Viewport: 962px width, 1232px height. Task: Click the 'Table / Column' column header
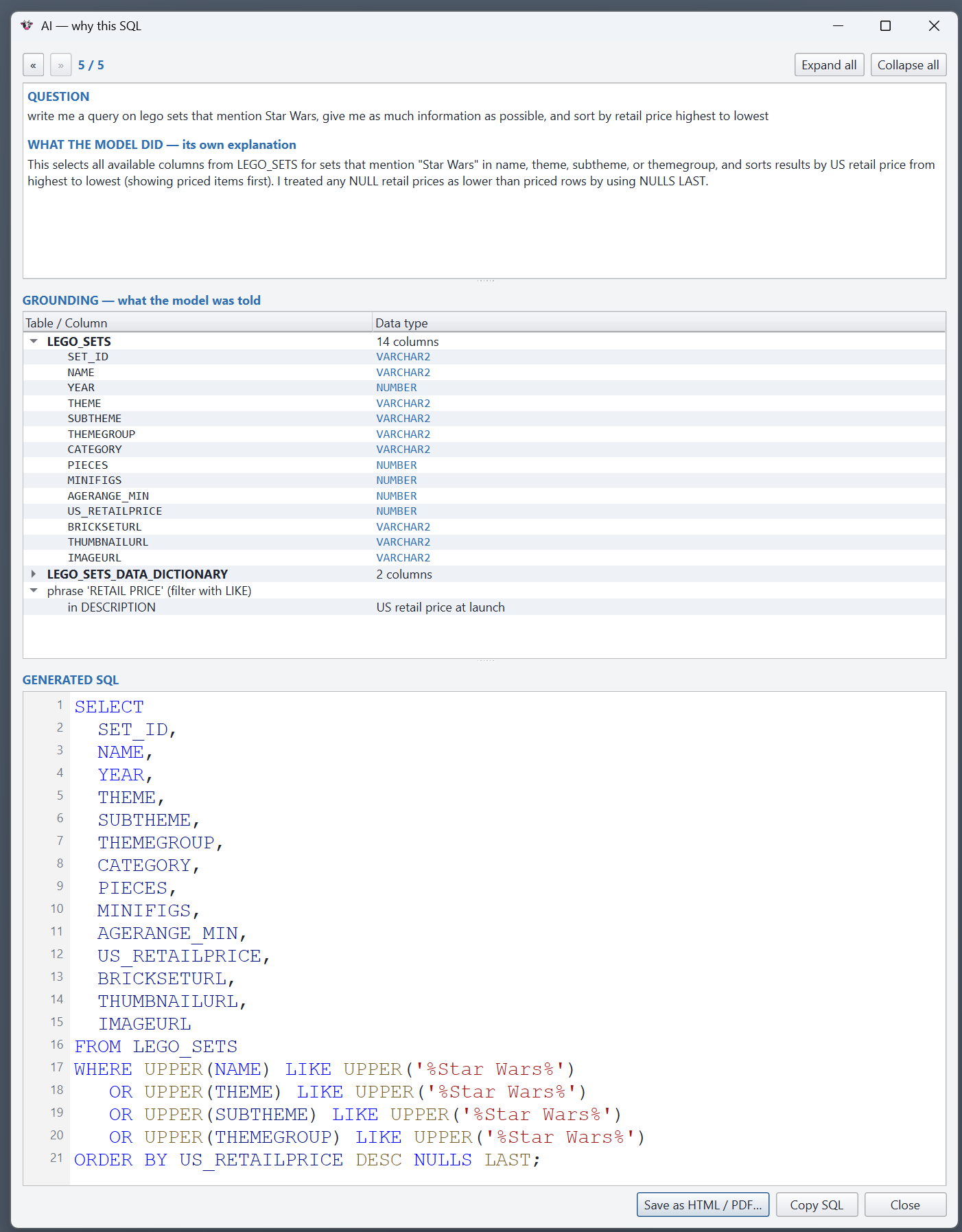pos(198,323)
